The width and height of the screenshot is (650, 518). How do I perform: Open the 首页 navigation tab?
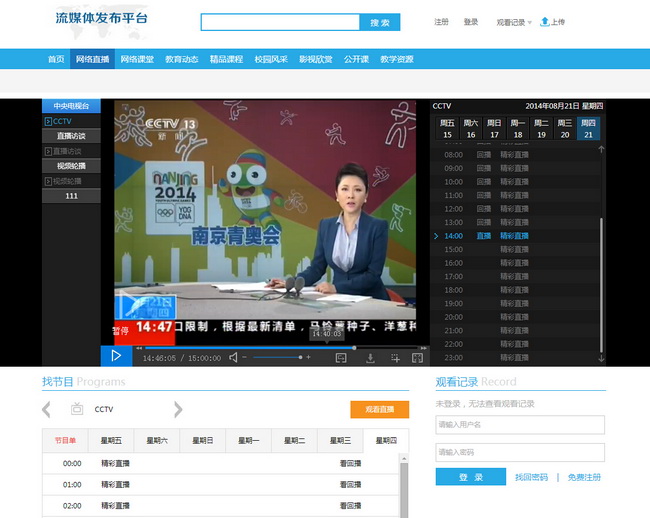56,59
